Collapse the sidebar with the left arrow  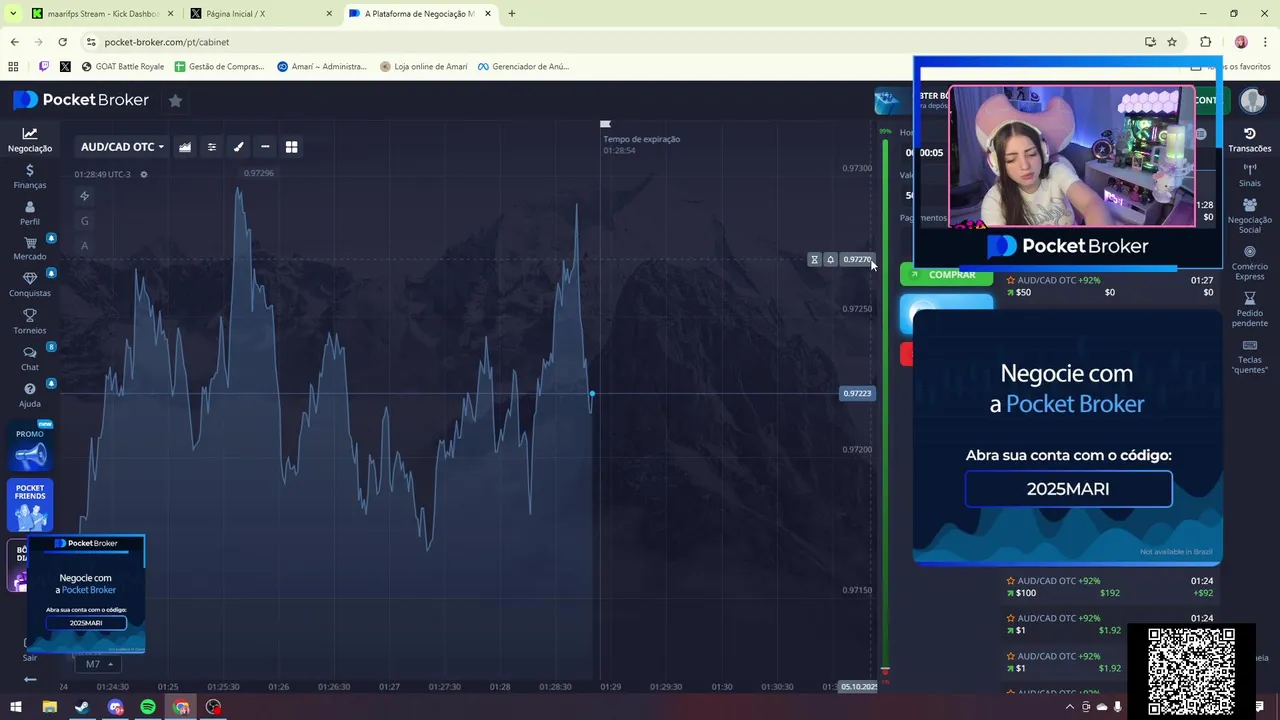tap(30, 680)
